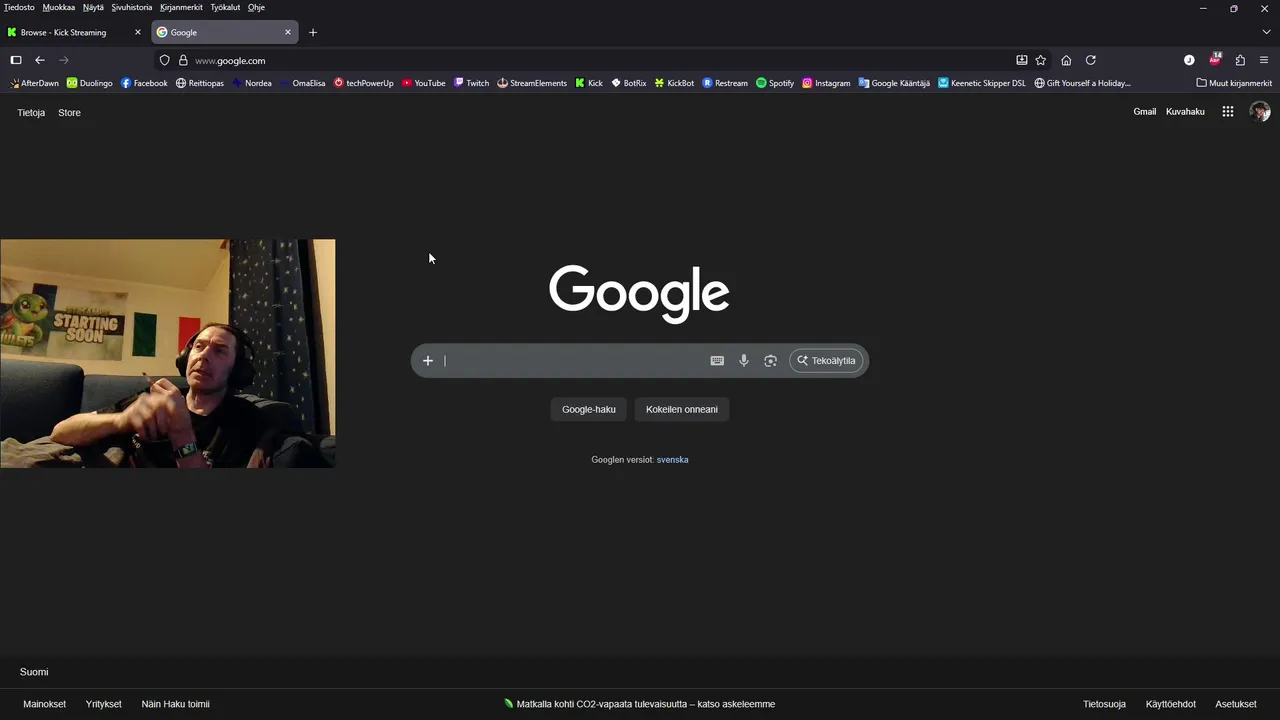Toggle the sidebar panel icon
Screen dimensions: 1280x720
[16, 60]
